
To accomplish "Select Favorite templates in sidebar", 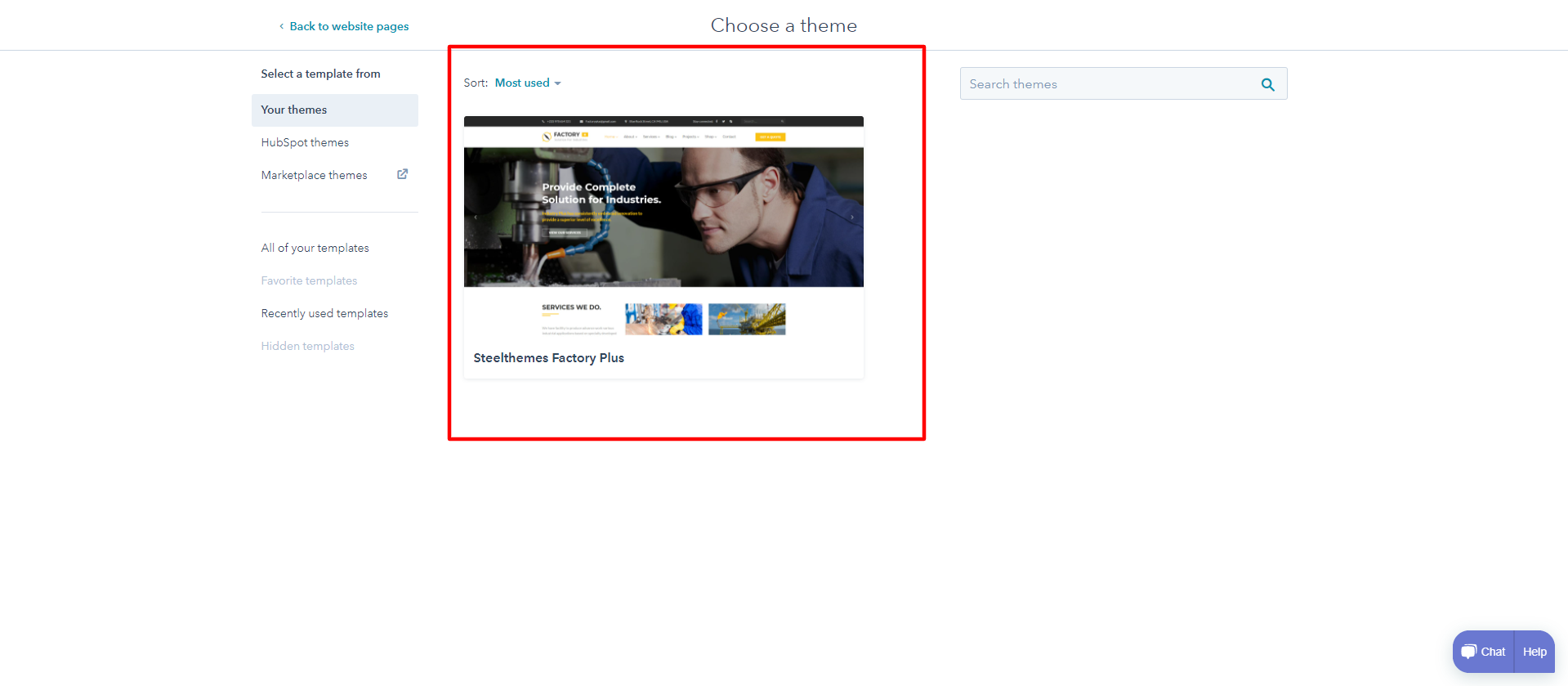I will pyautogui.click(x=309, y=280).
